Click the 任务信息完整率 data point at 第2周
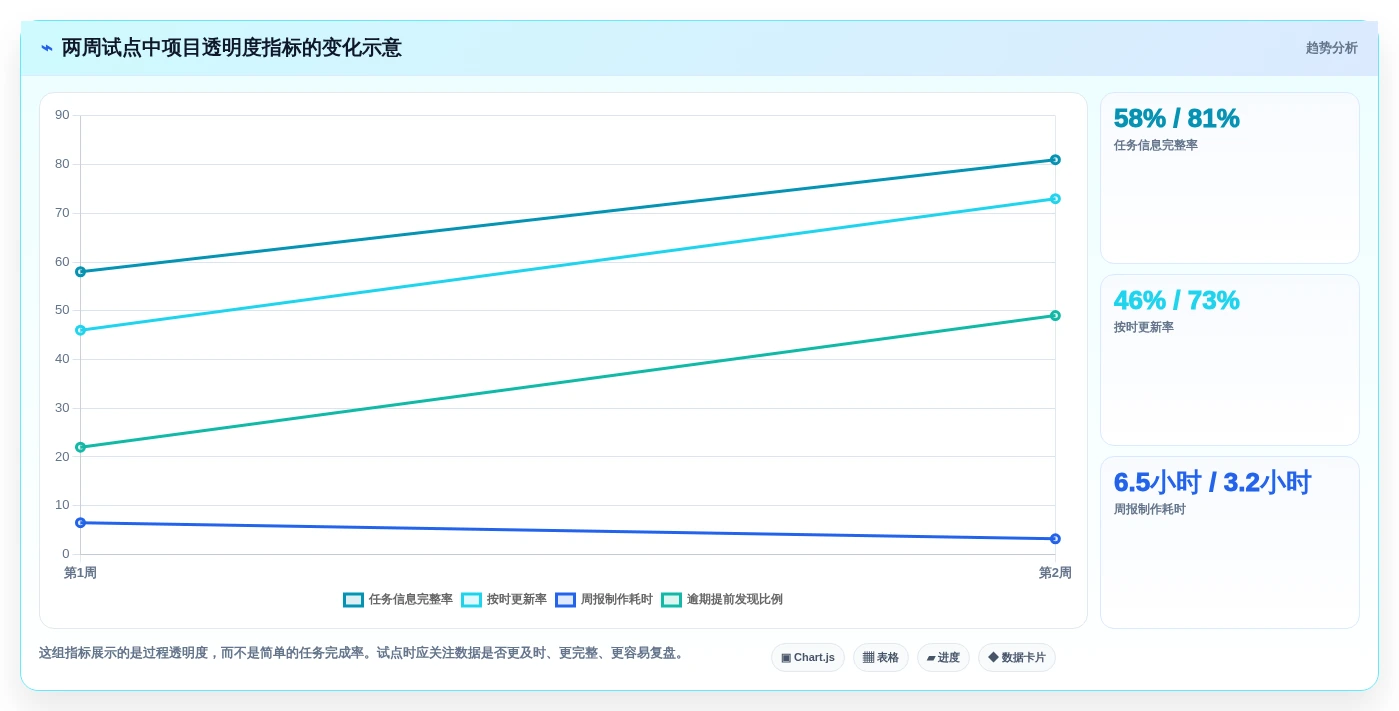Viewport: 1399px width, 711px height. pos(1055,160)
